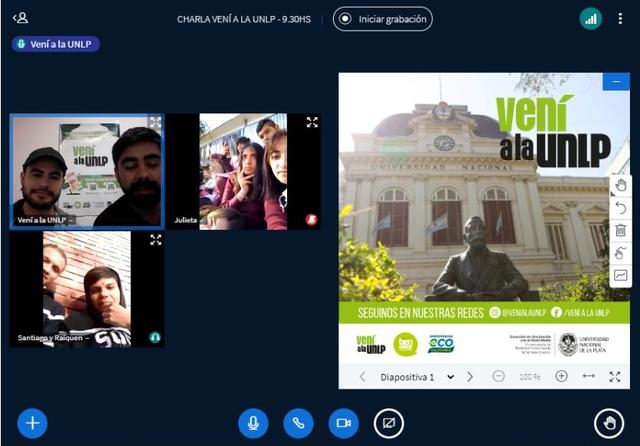Go to the next slide arrow
Image resolution: width=640 pixels, height=446 pixels.
click(470, 377)
